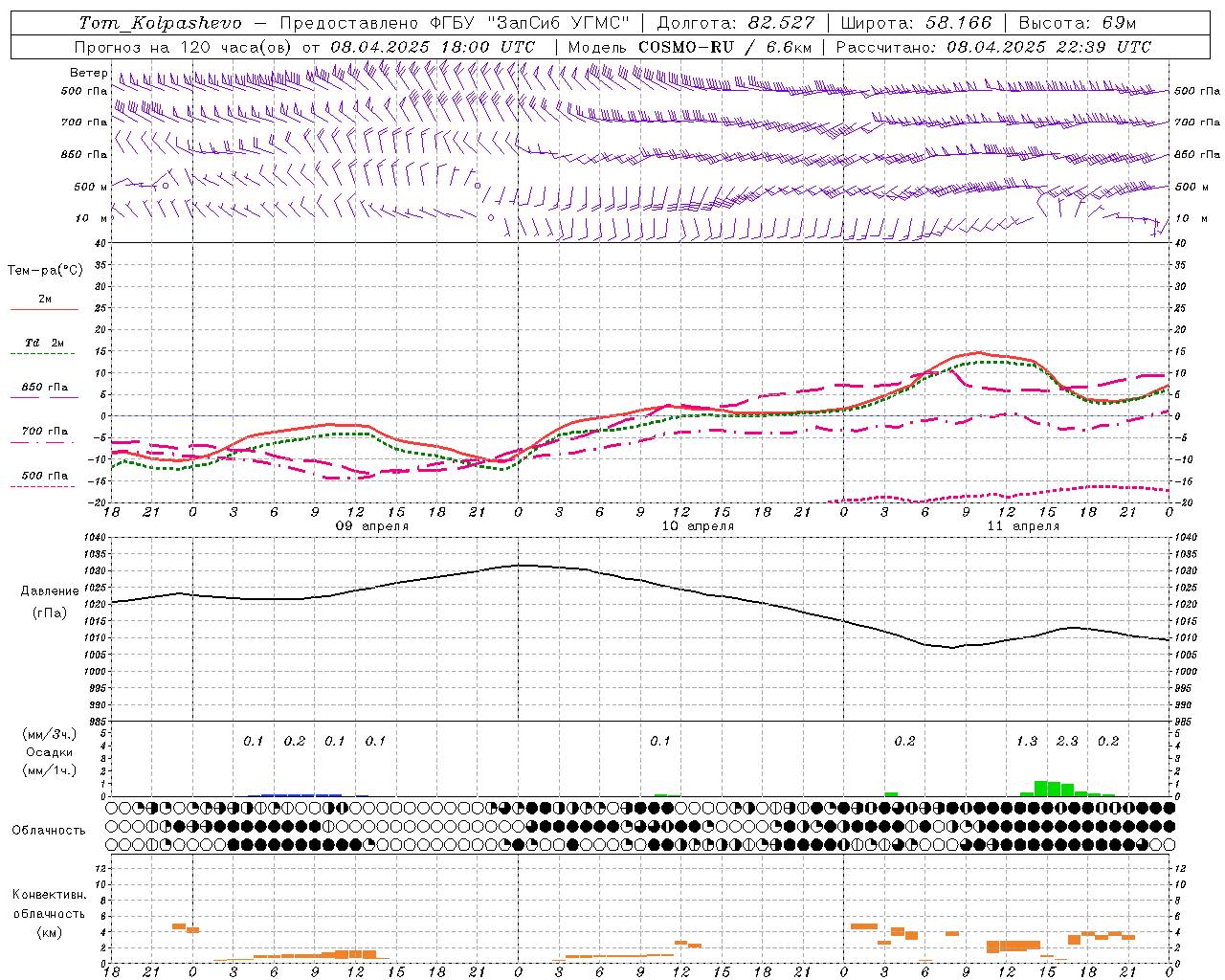
Task: Click the 'Td 2м' dew point legend entry
Action: tap(45, 343)
